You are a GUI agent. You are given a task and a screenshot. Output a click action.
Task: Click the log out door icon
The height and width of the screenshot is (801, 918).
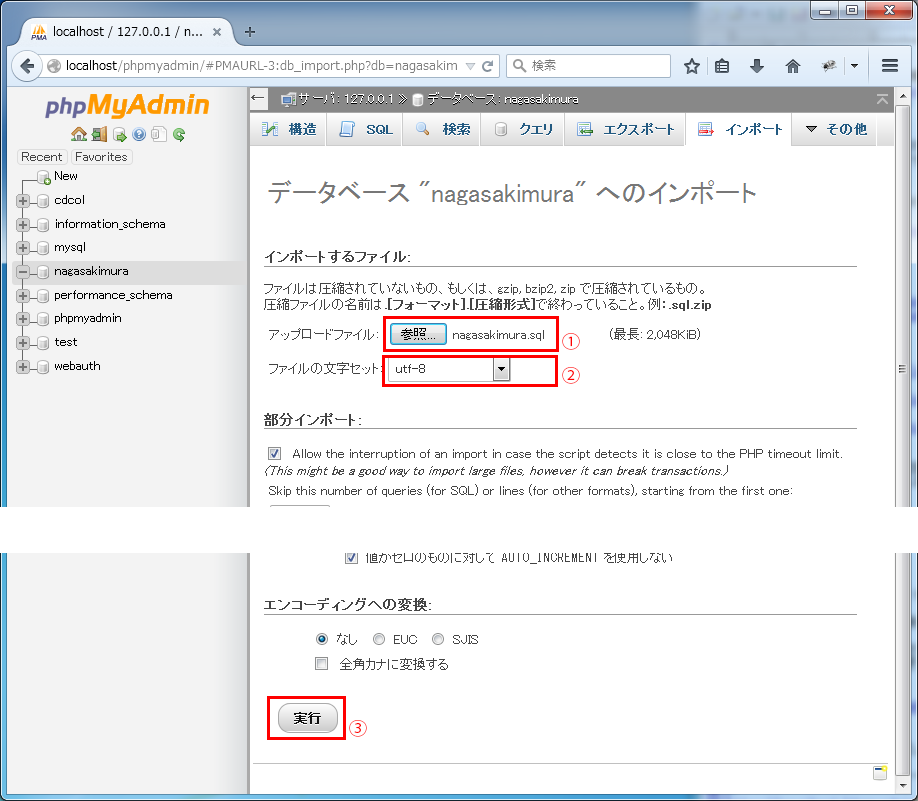pos(99,134)
